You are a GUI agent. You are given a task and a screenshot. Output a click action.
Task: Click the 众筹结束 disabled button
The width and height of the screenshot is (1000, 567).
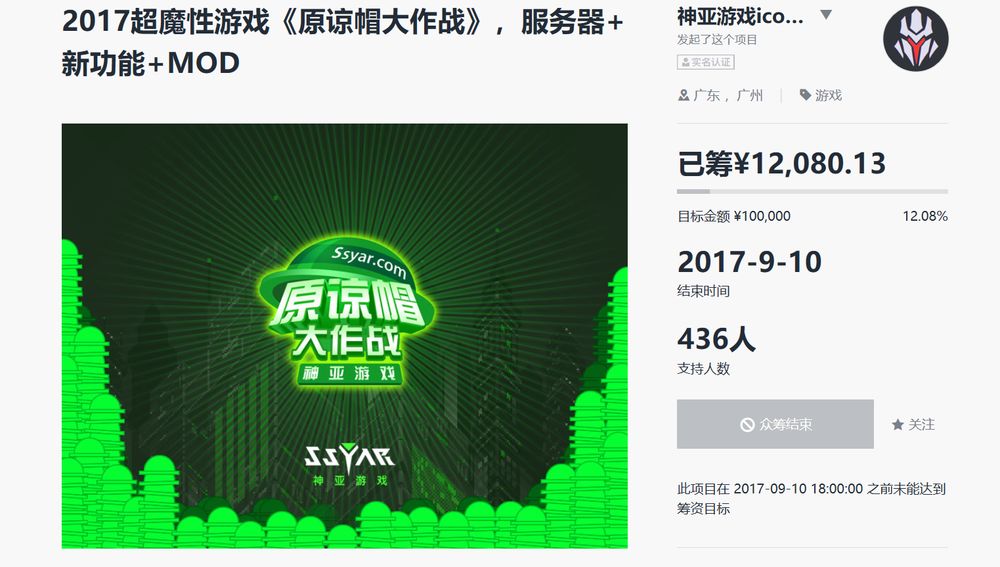click(x=775, y=424)
